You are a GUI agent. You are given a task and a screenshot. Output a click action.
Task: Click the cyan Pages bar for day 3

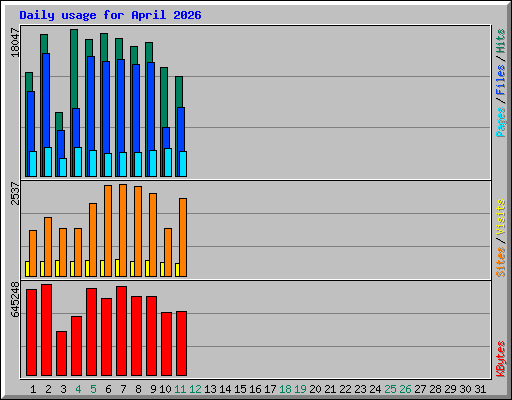[x=63, y=167]
